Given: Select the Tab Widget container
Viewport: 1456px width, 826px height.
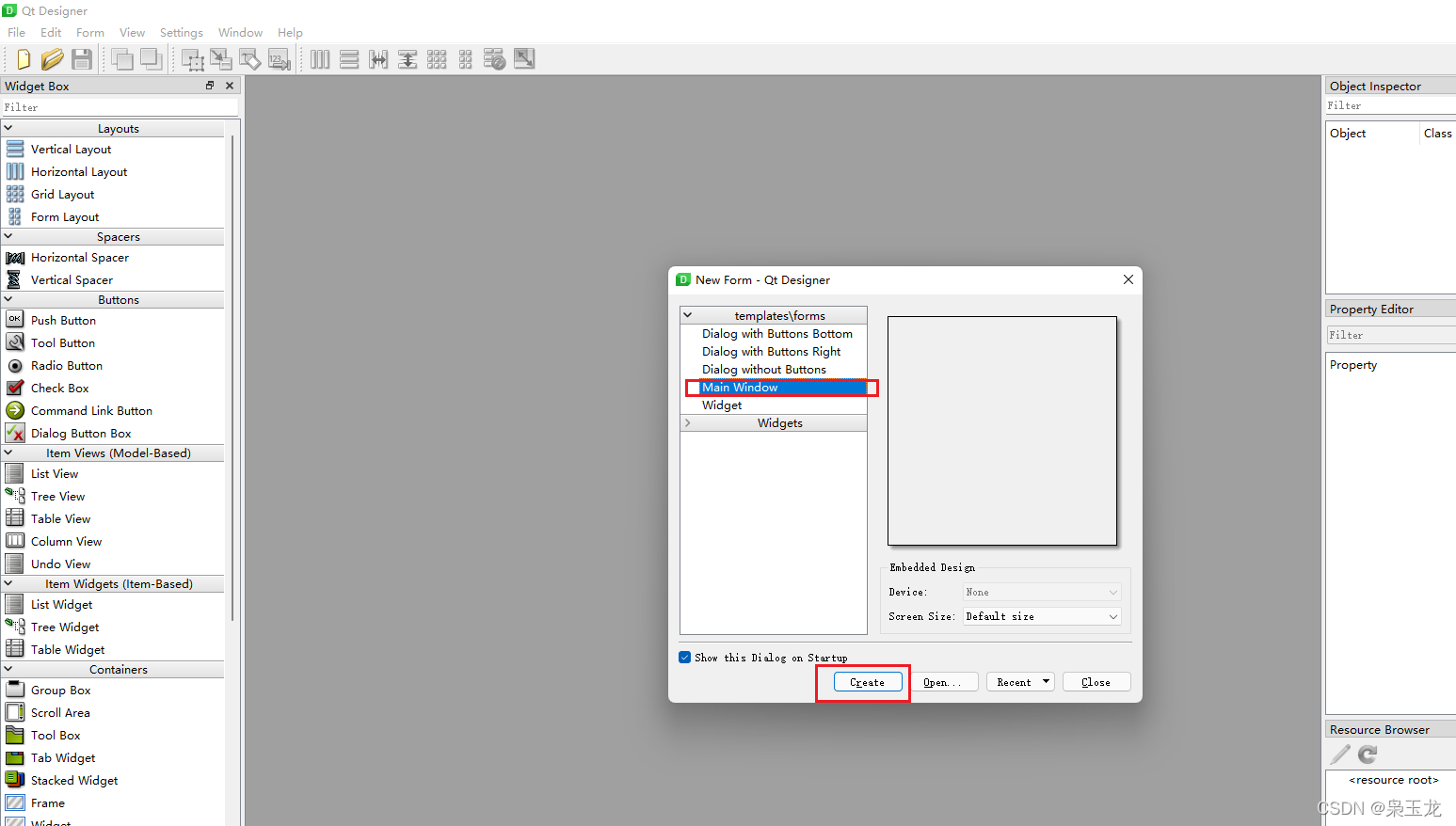Looking at the screenshot, I should coord(63,758).
